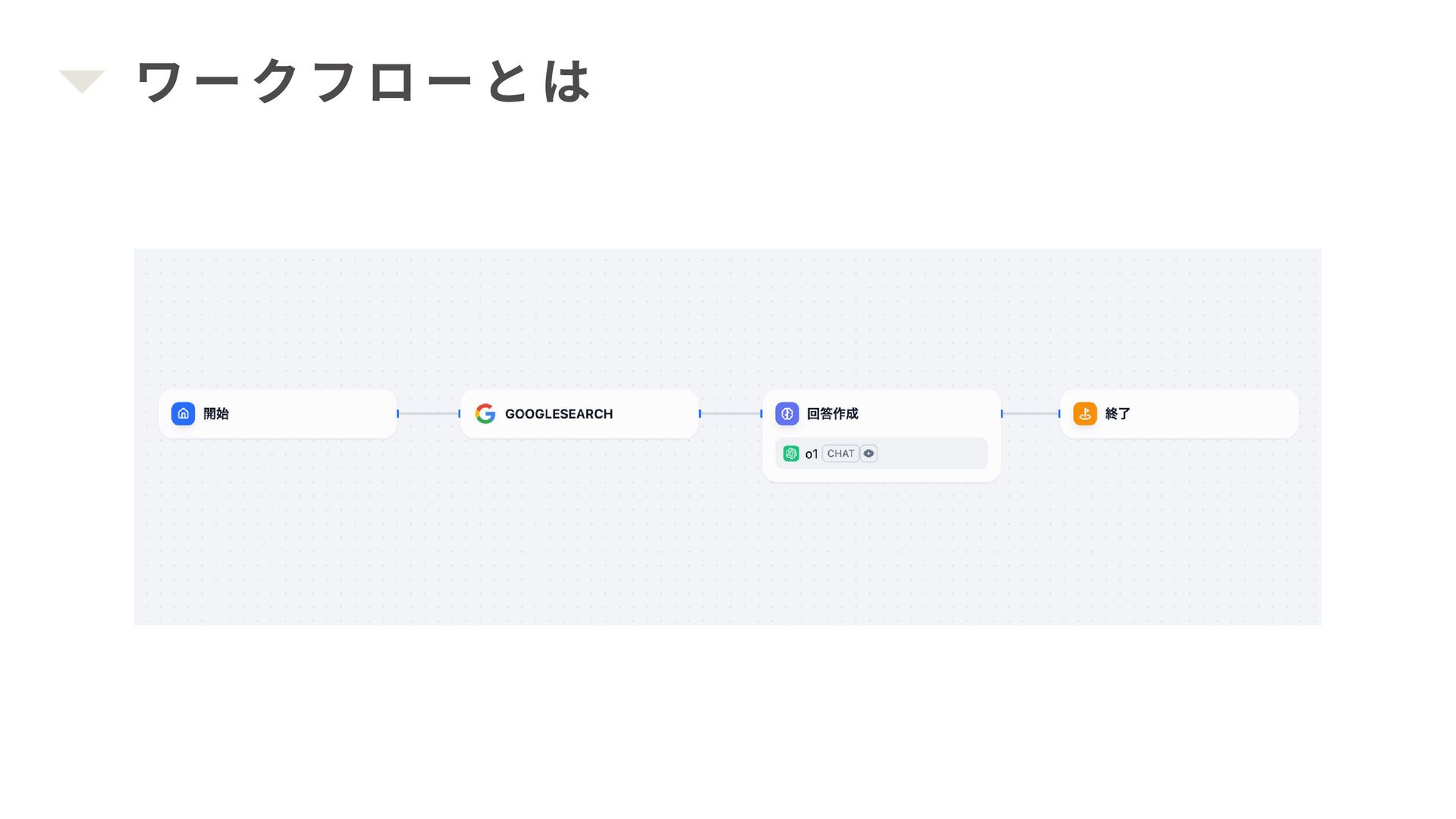This screenshot has width=1456, height=819.
Task: Click the ワークフローとは heading text
Action: 364,81
